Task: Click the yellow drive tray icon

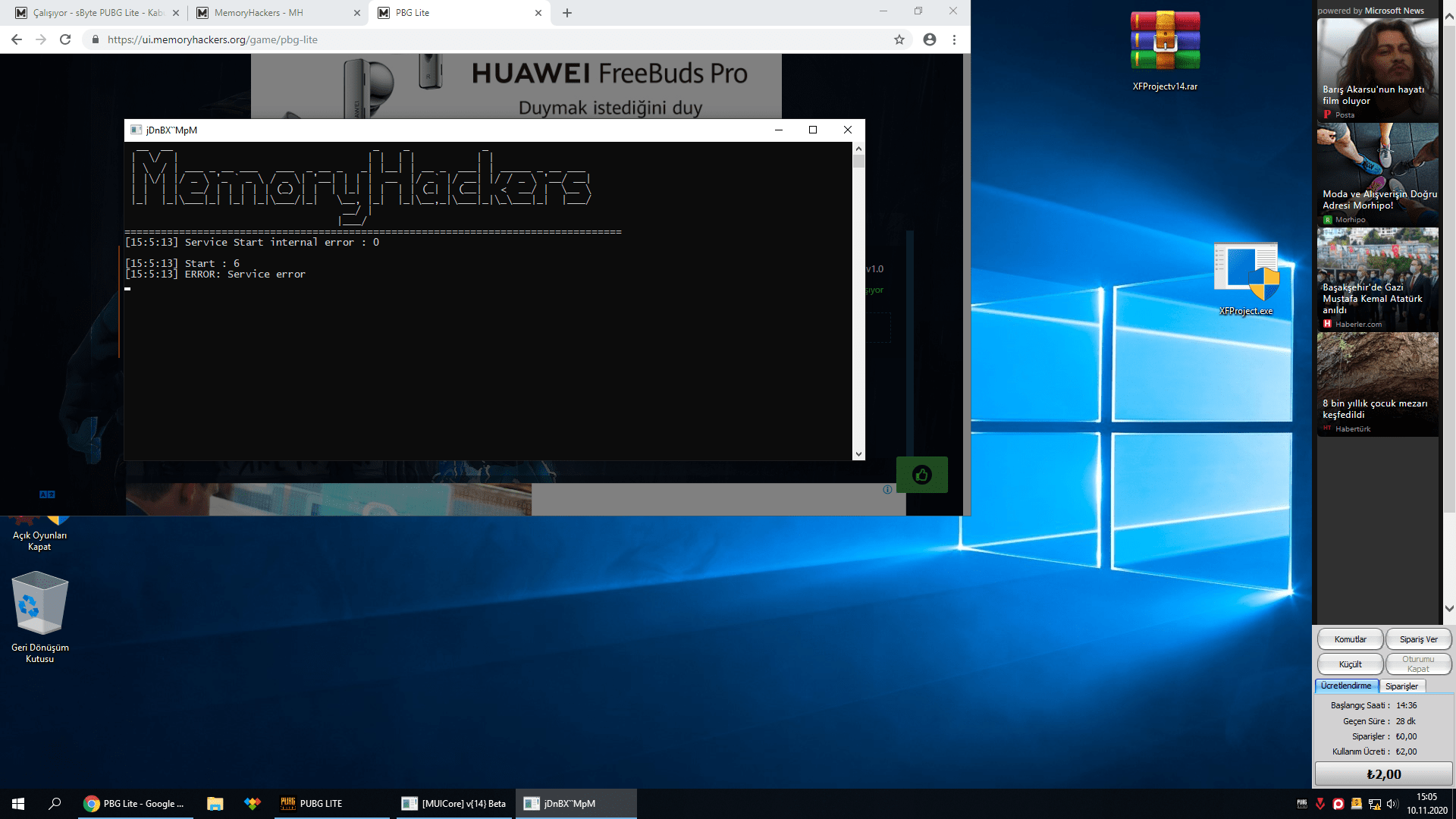Action: 1357,804
